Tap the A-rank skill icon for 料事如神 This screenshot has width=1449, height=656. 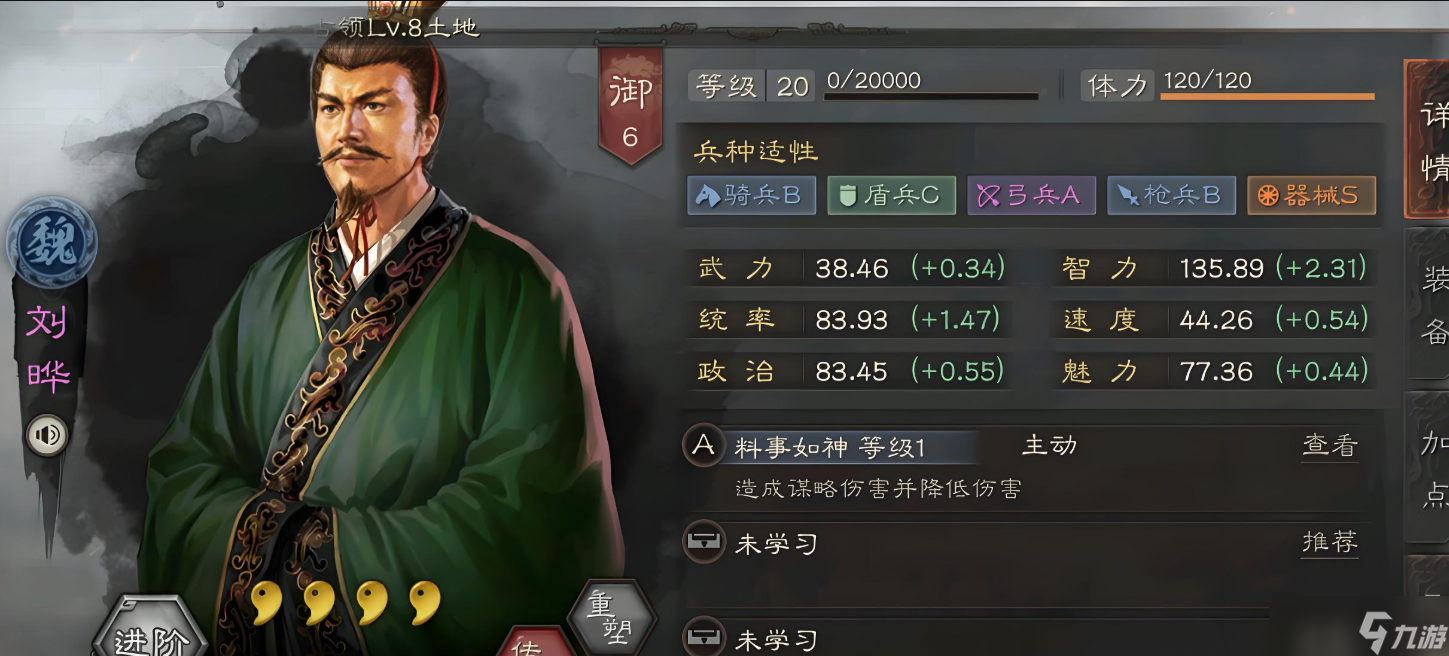click(x=704, y=446)
